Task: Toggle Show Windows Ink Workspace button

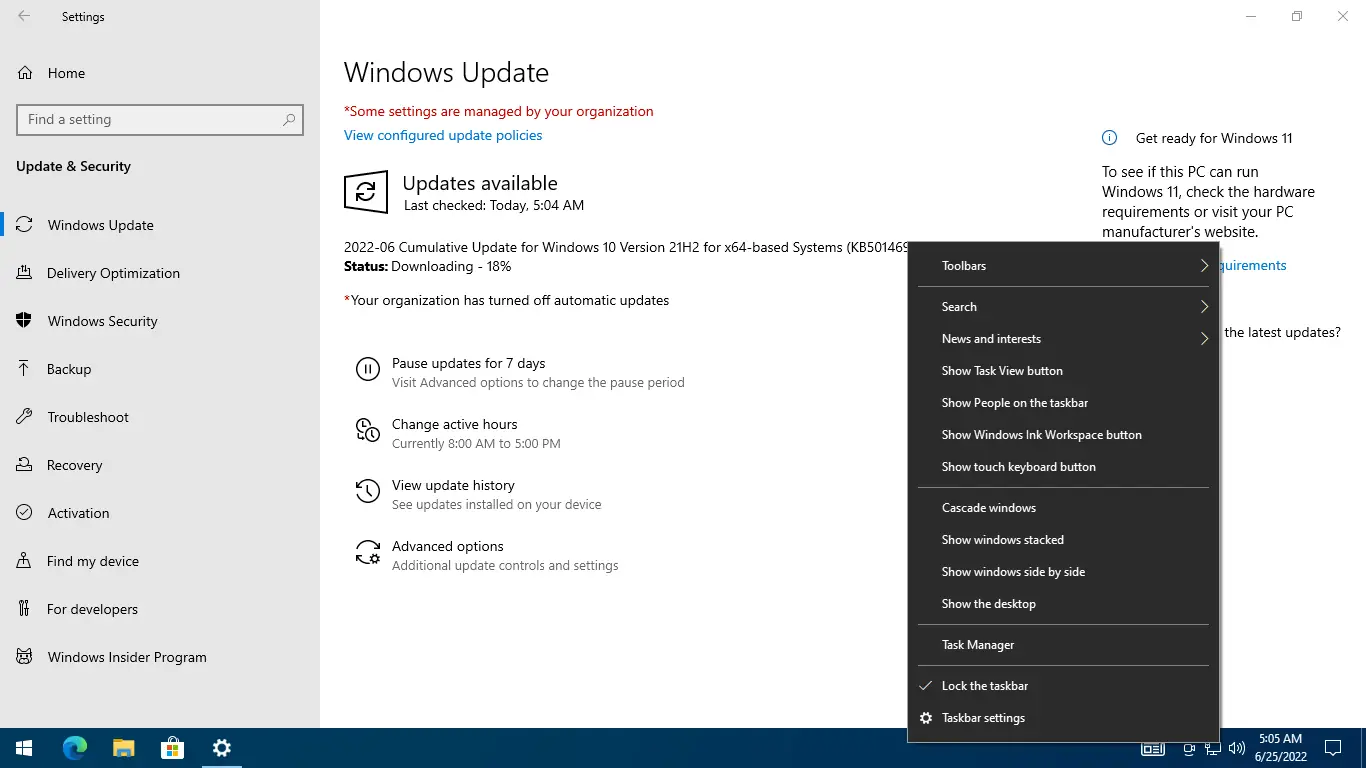Action: click(x=1063, y=435)
